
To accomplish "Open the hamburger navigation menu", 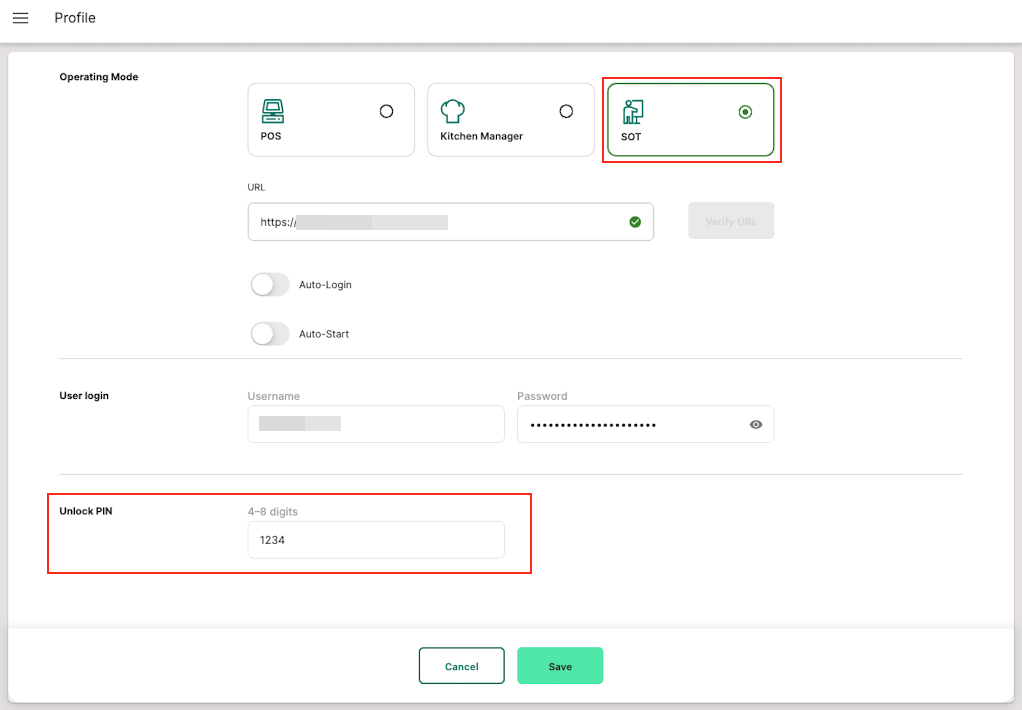I will pos(20,18).
